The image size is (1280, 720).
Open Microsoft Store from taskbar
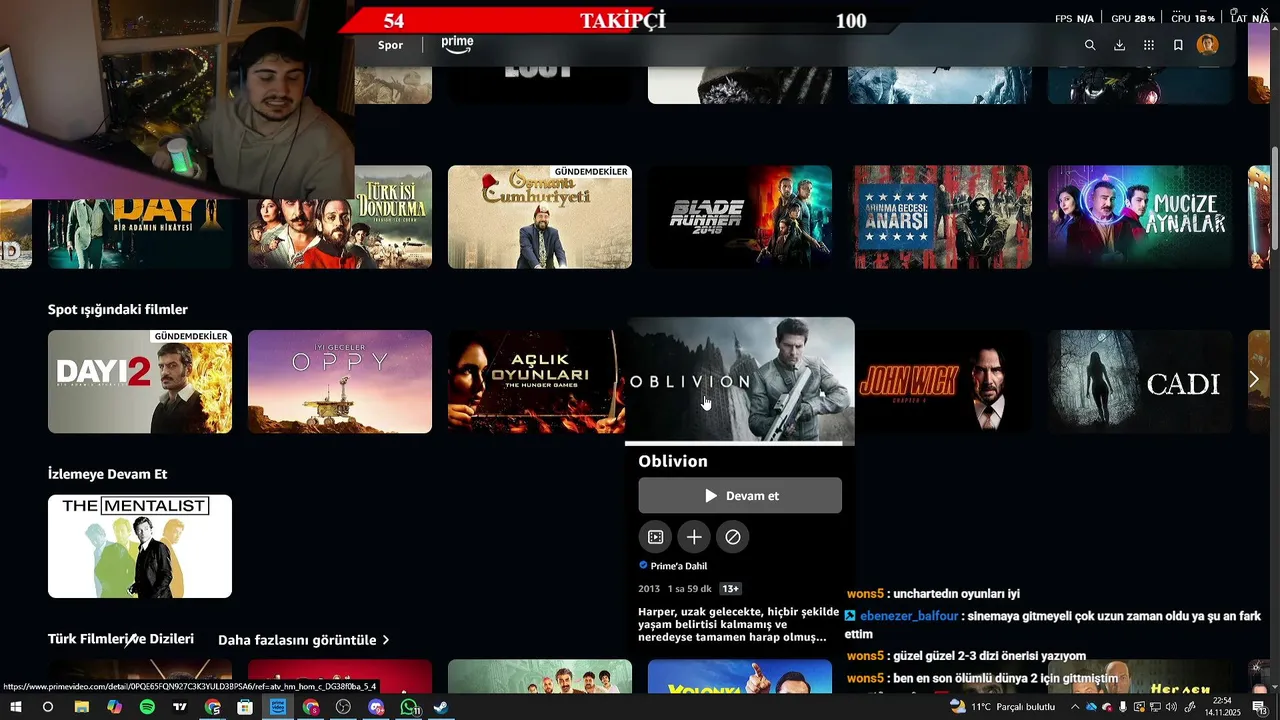245,707
